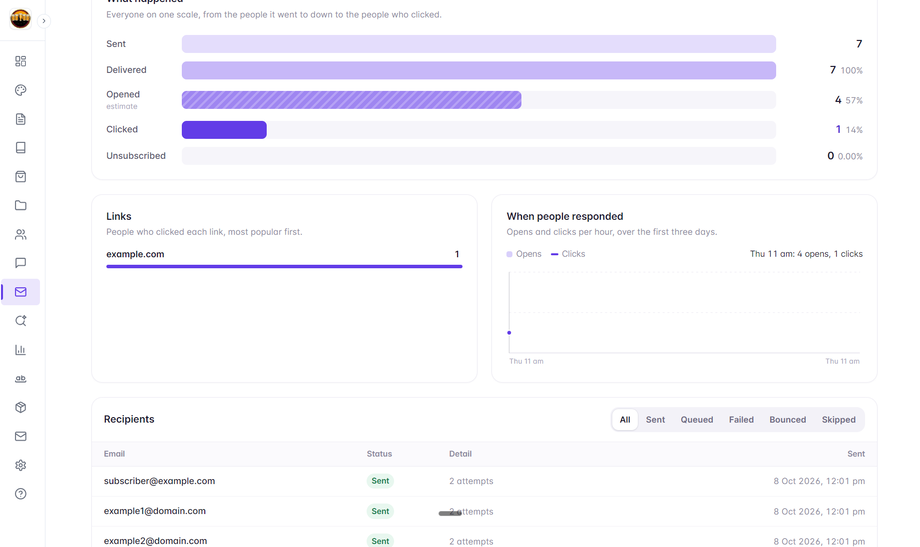The width and height of the screenshot is (920, 547).
Task: Select the highlighted envelope email icon
Action: [21, 292]
